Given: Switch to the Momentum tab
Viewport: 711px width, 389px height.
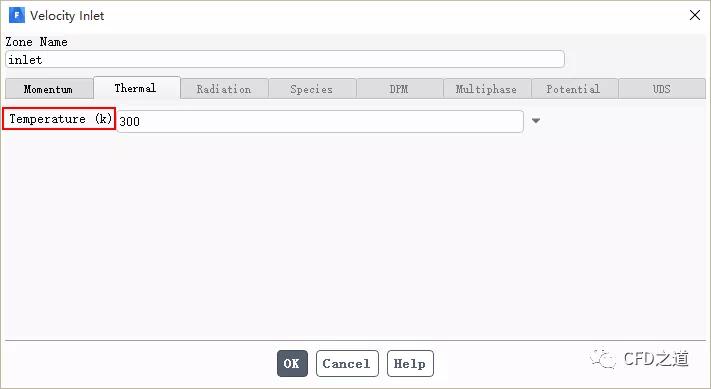Looking at the screenshot, I should tap(49, 89).
